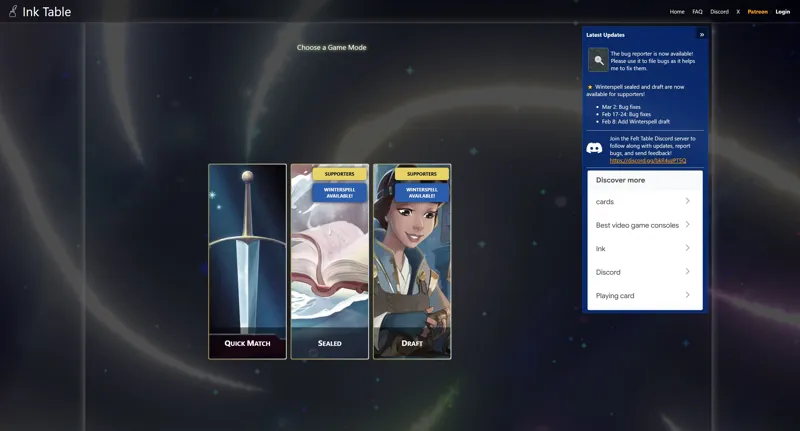
Task: Expand the "cards" chevron in Discover more
Action: click(687, 201)
